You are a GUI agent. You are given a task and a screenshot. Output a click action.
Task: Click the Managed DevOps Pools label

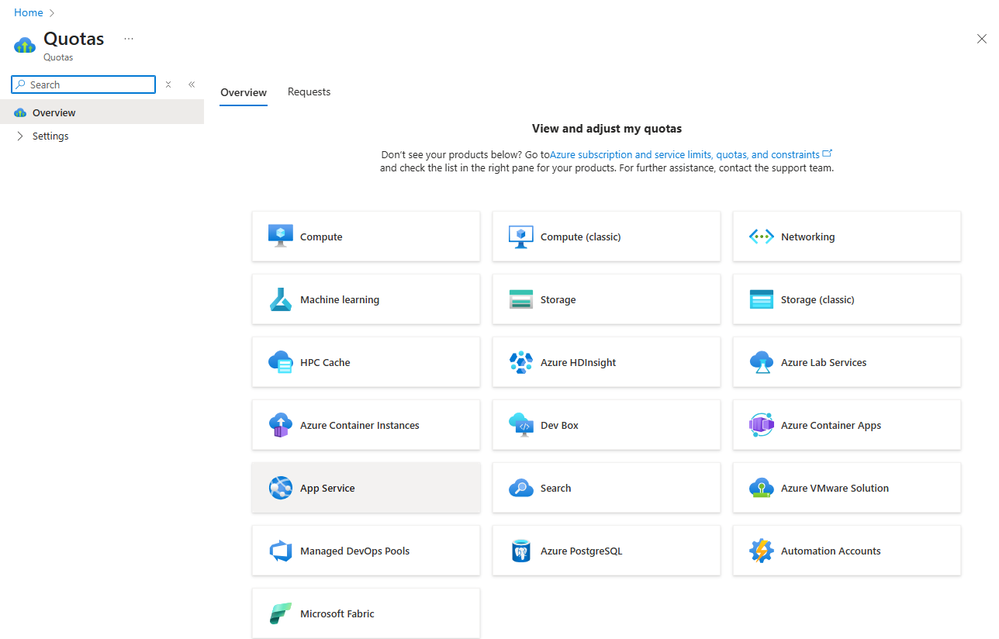coord(355,551)
